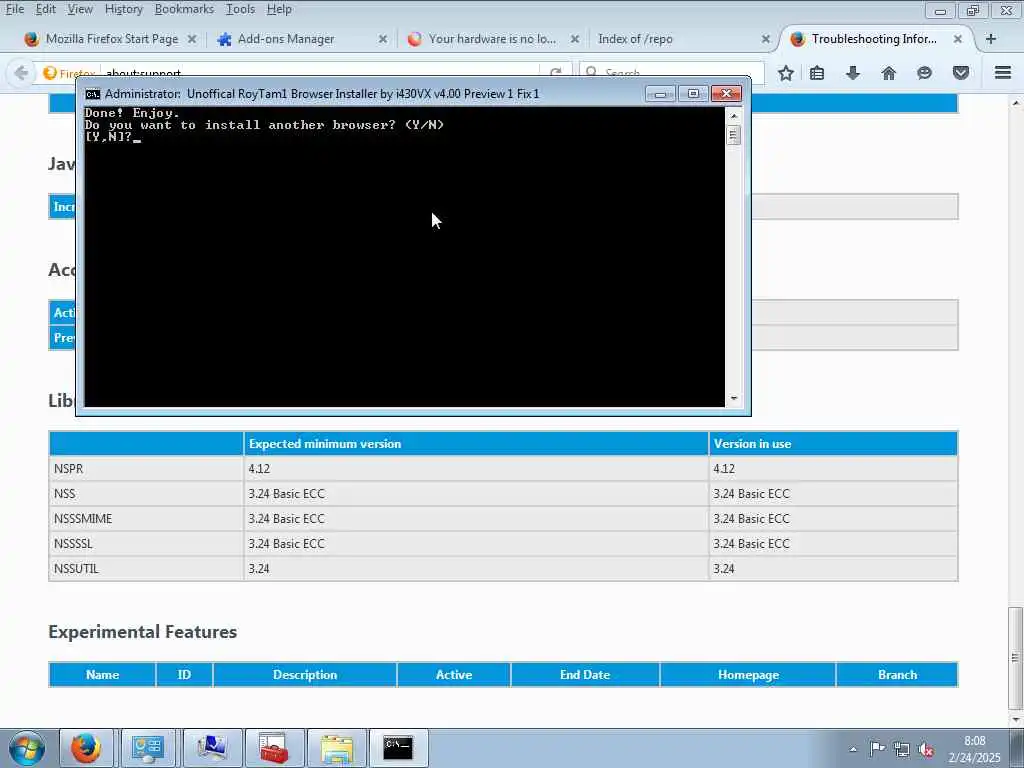
Task: Show hidden tray icons arrow
Action: [x=853, y=749]
